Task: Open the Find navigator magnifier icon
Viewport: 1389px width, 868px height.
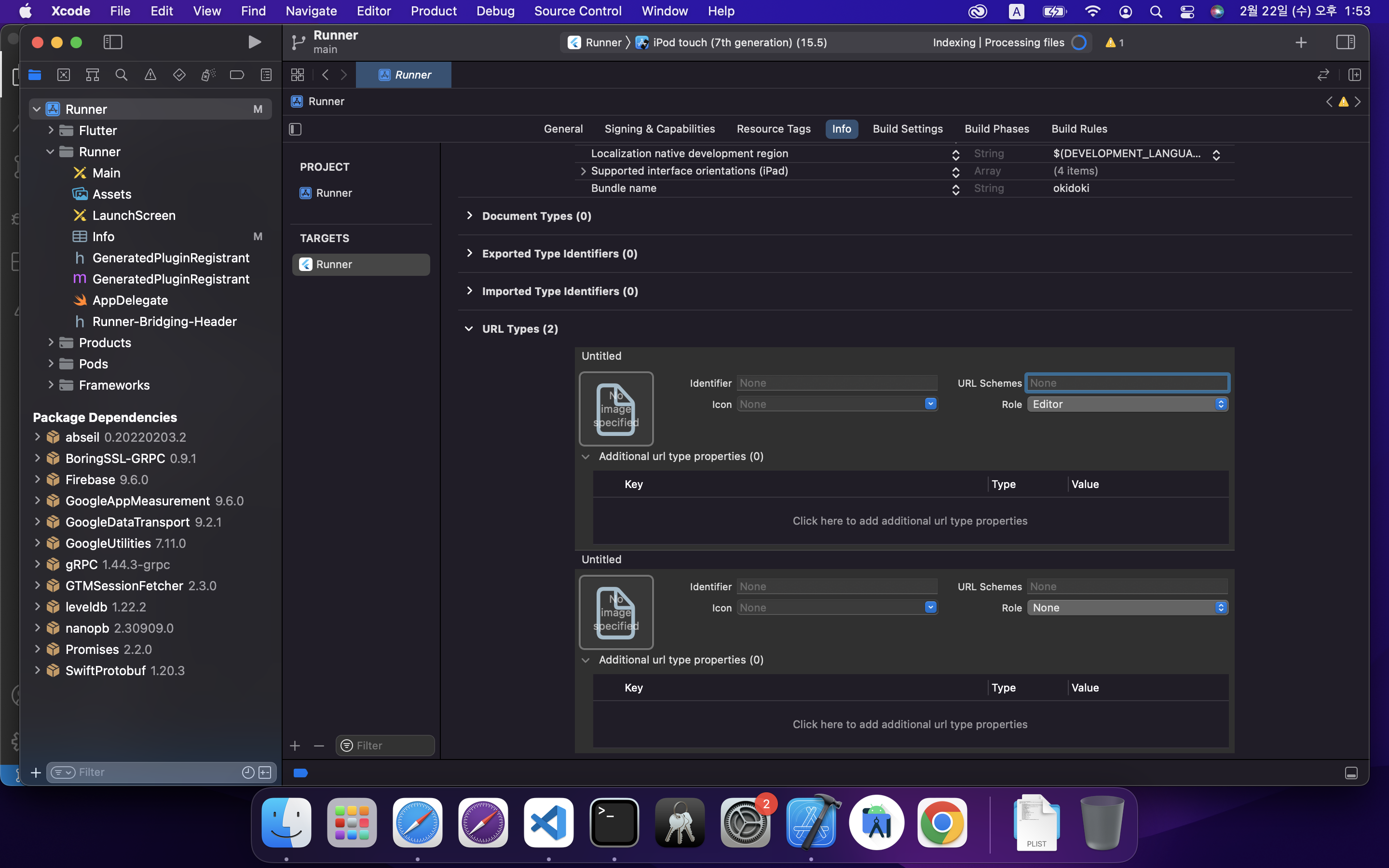Action: coord(121,75)
